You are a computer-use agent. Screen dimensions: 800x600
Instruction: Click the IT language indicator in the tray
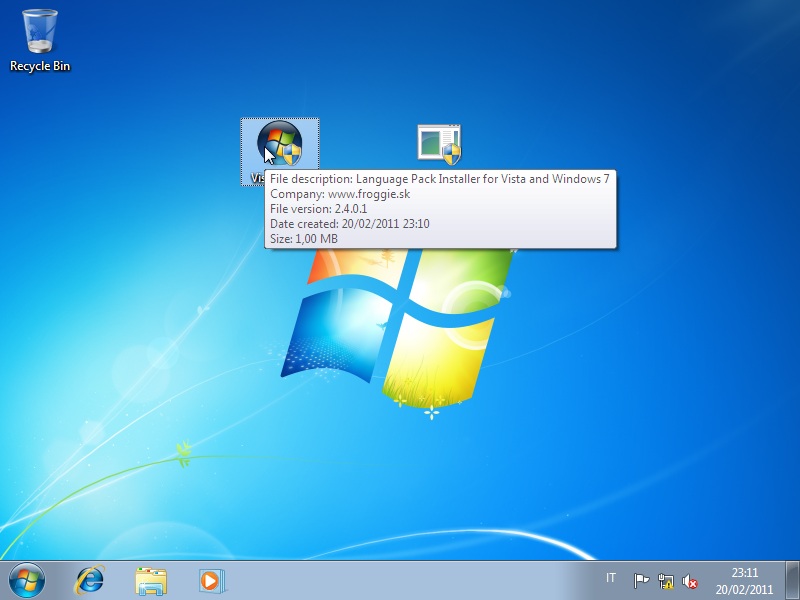(611, 578)
